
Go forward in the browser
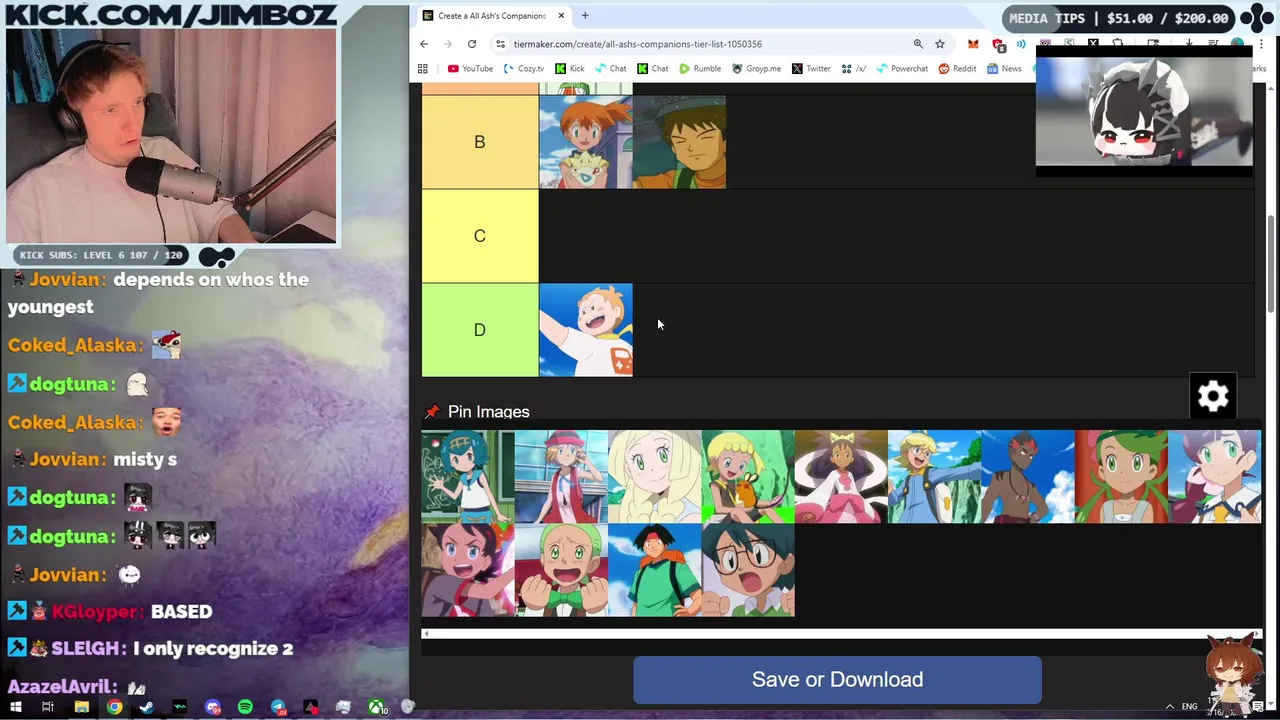448,44
